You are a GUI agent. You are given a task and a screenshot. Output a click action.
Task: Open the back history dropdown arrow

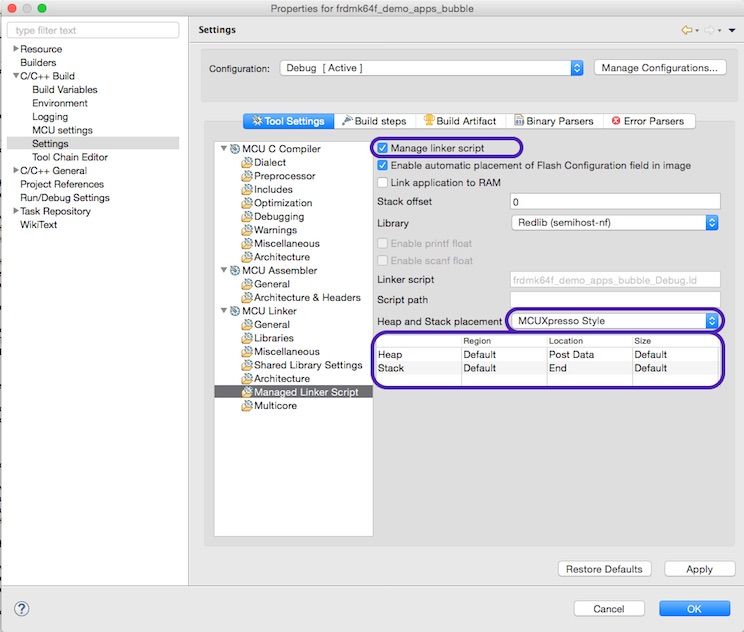coord(697,31)
